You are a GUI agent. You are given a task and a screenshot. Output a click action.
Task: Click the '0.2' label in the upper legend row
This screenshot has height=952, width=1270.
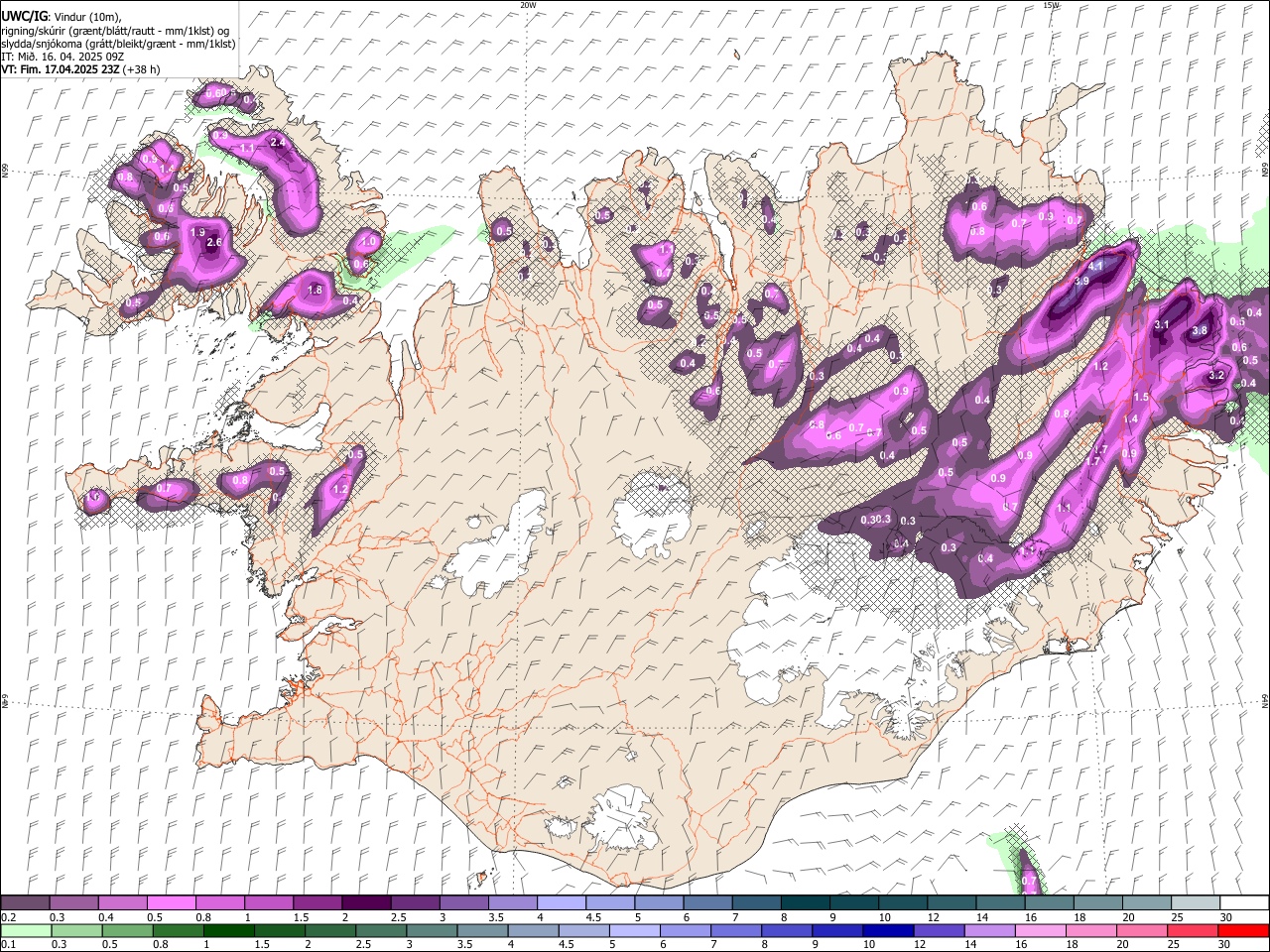9,917
